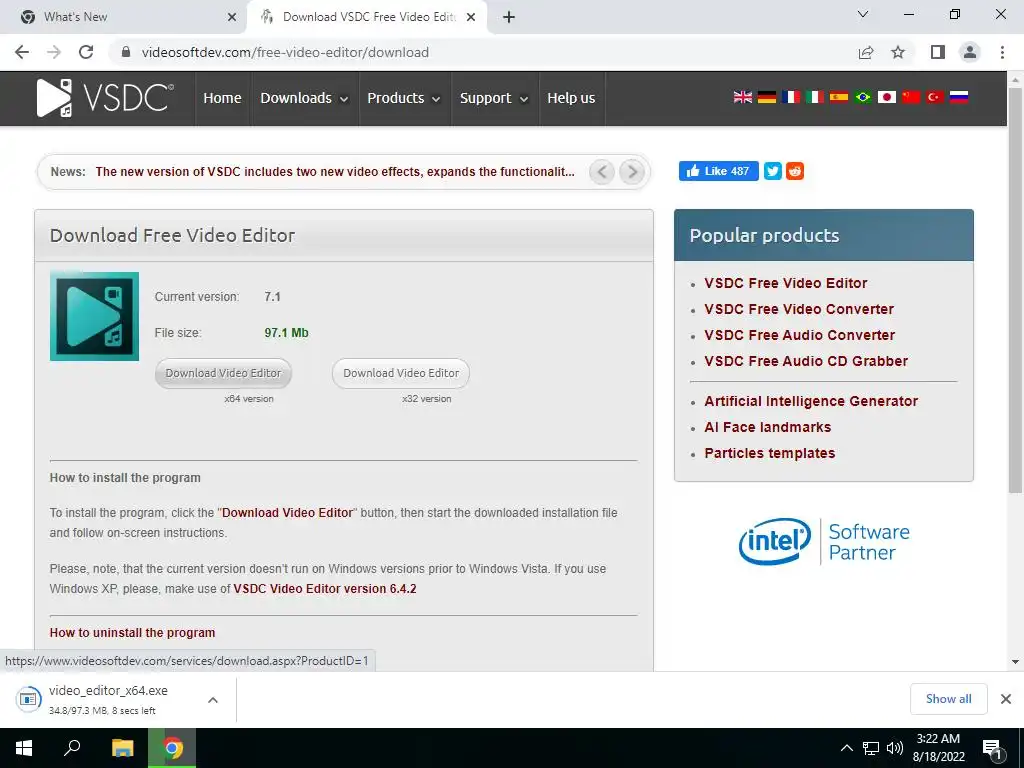Viewport: 1024px width, 768px height.
Task: Close the What's New tab
Action: 232,17
